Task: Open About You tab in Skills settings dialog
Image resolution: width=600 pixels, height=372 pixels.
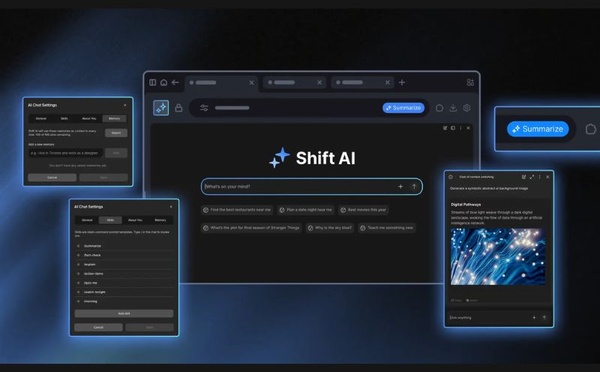Action: [x=135, y=220]
